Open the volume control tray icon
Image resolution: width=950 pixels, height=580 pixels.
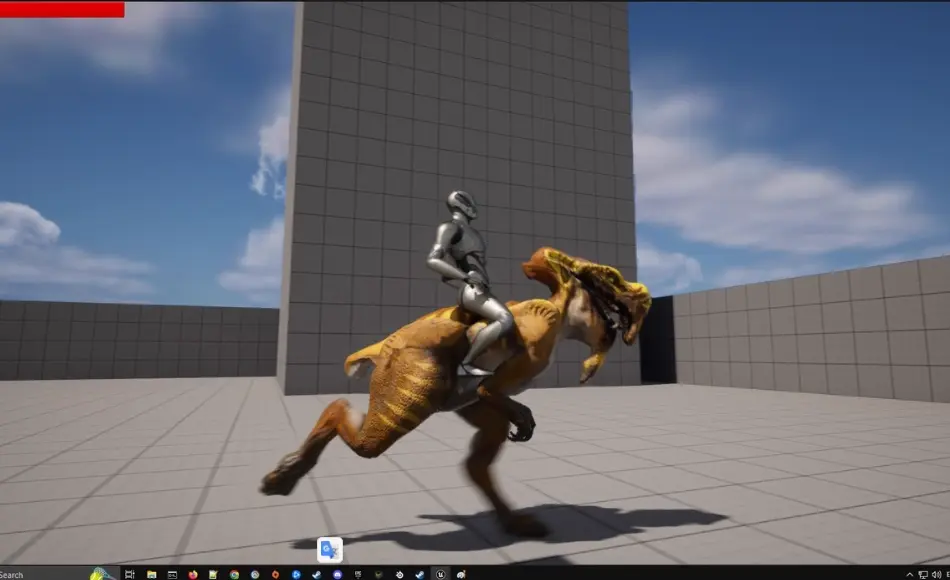(937, 575)
